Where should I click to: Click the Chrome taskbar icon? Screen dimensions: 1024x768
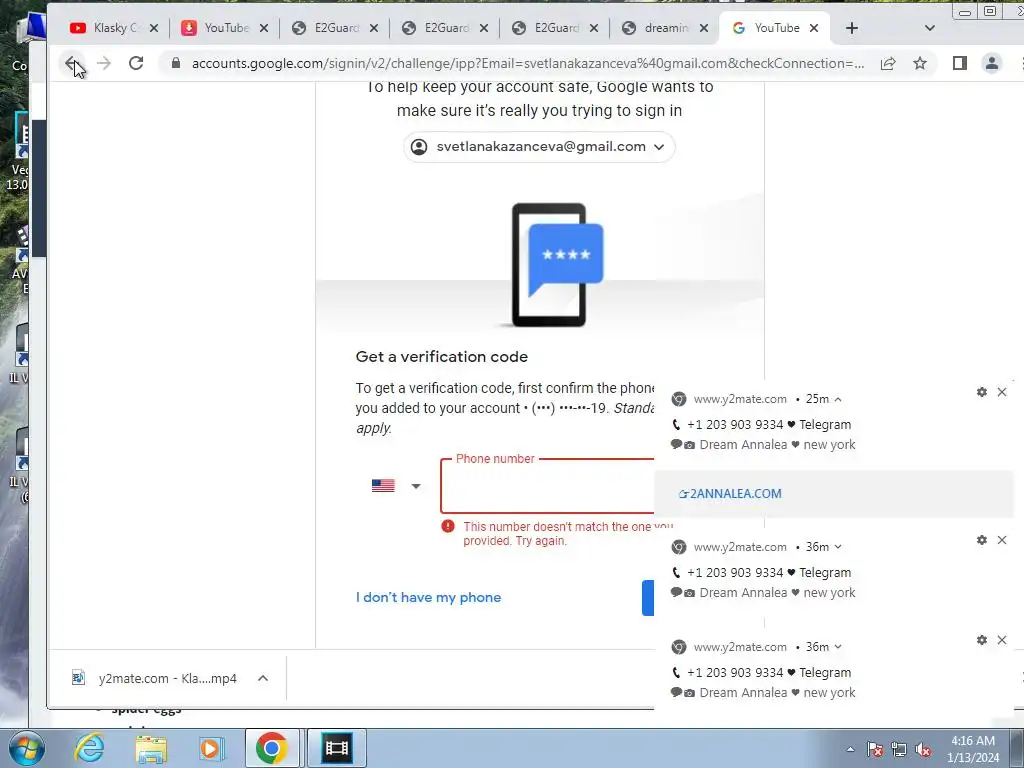tap(272, 748)
